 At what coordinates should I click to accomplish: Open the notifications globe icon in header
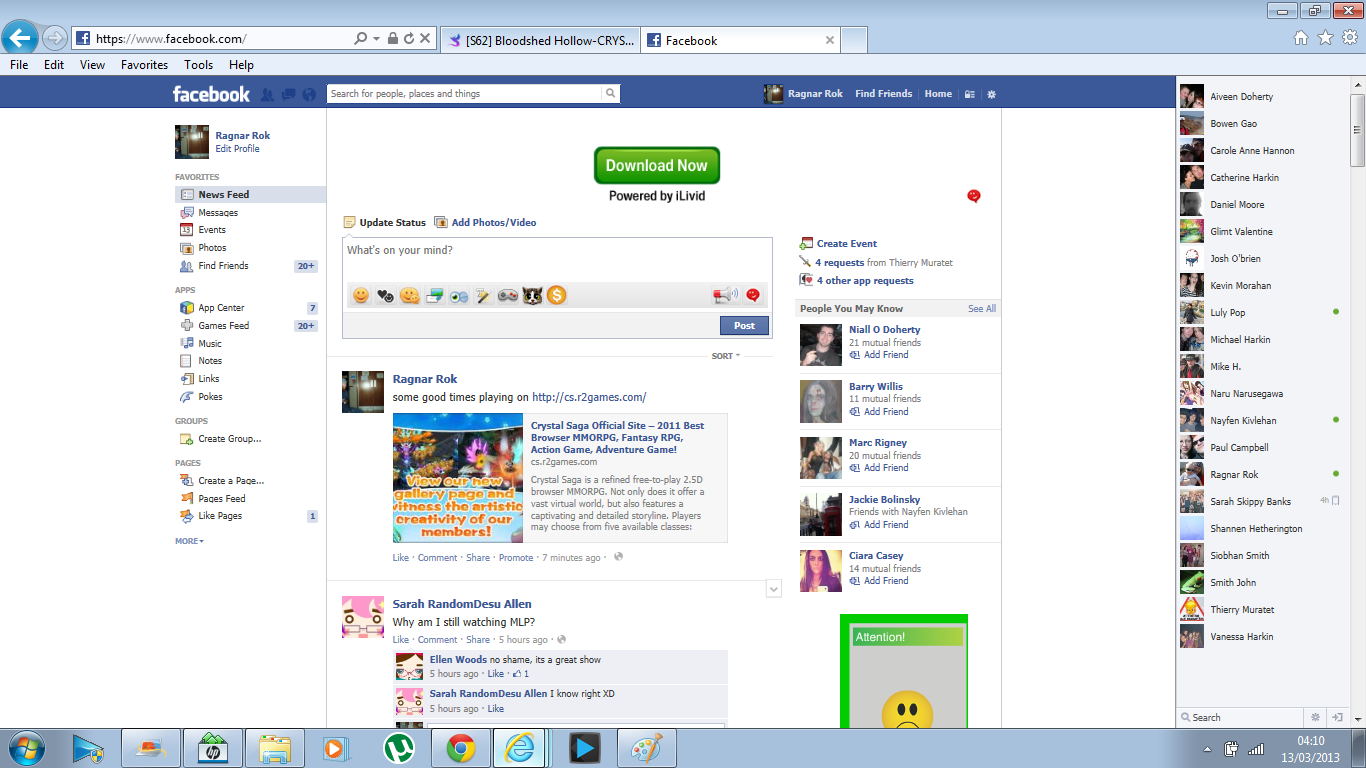(x=309, y=94)
